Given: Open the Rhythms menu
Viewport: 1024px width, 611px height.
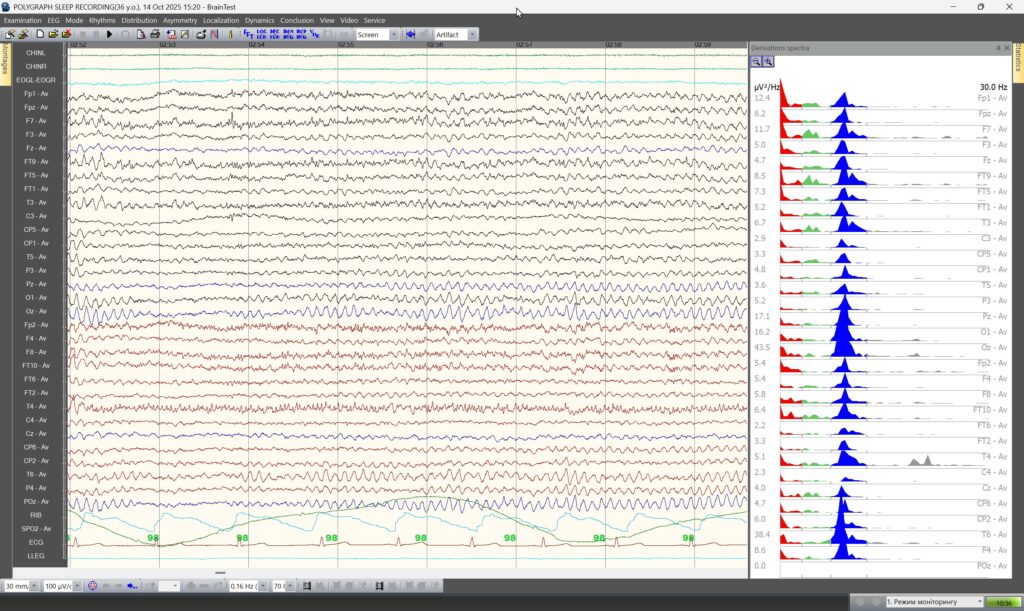Looking at the screenshot, I should [102, 20].
